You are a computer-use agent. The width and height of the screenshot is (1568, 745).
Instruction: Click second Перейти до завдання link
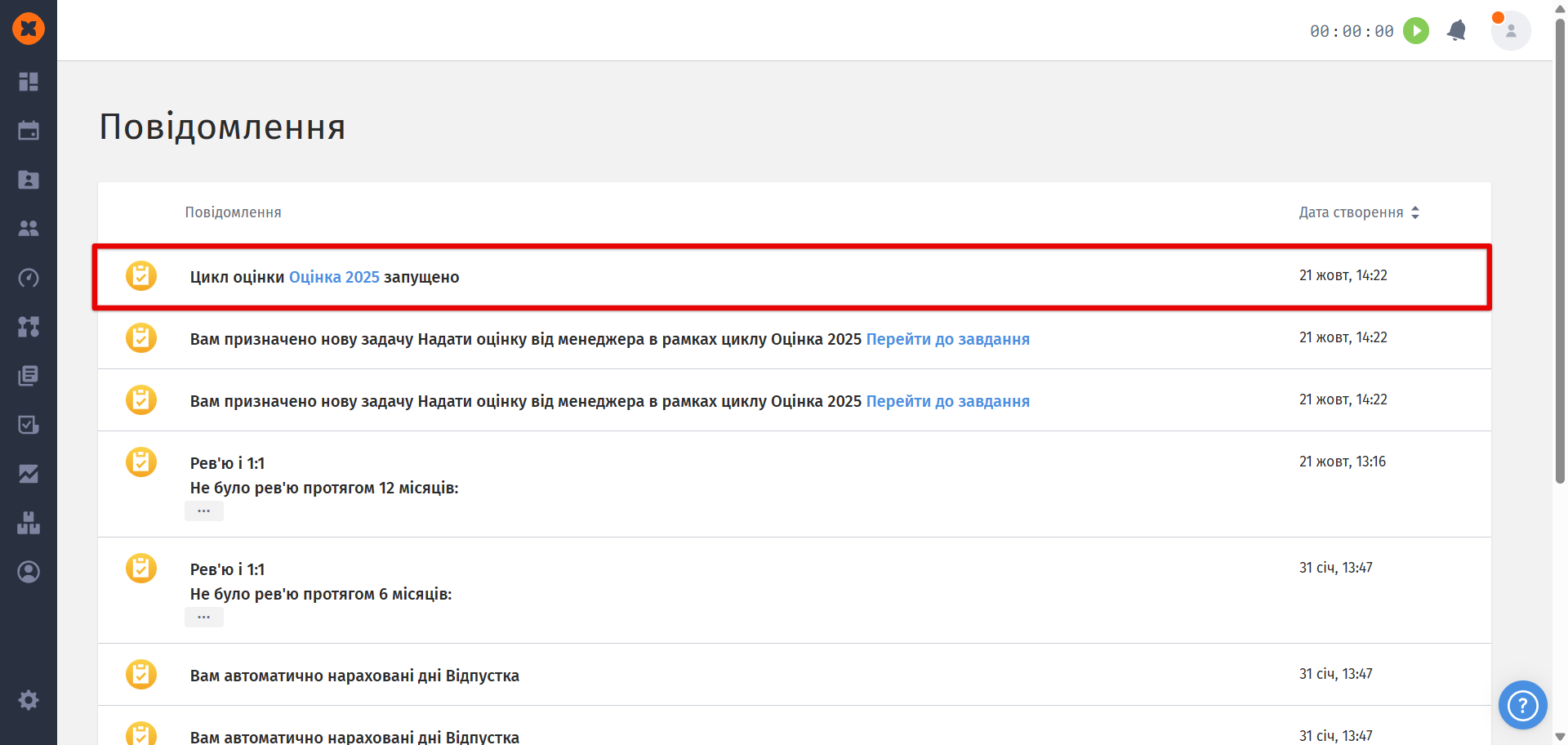947,401
